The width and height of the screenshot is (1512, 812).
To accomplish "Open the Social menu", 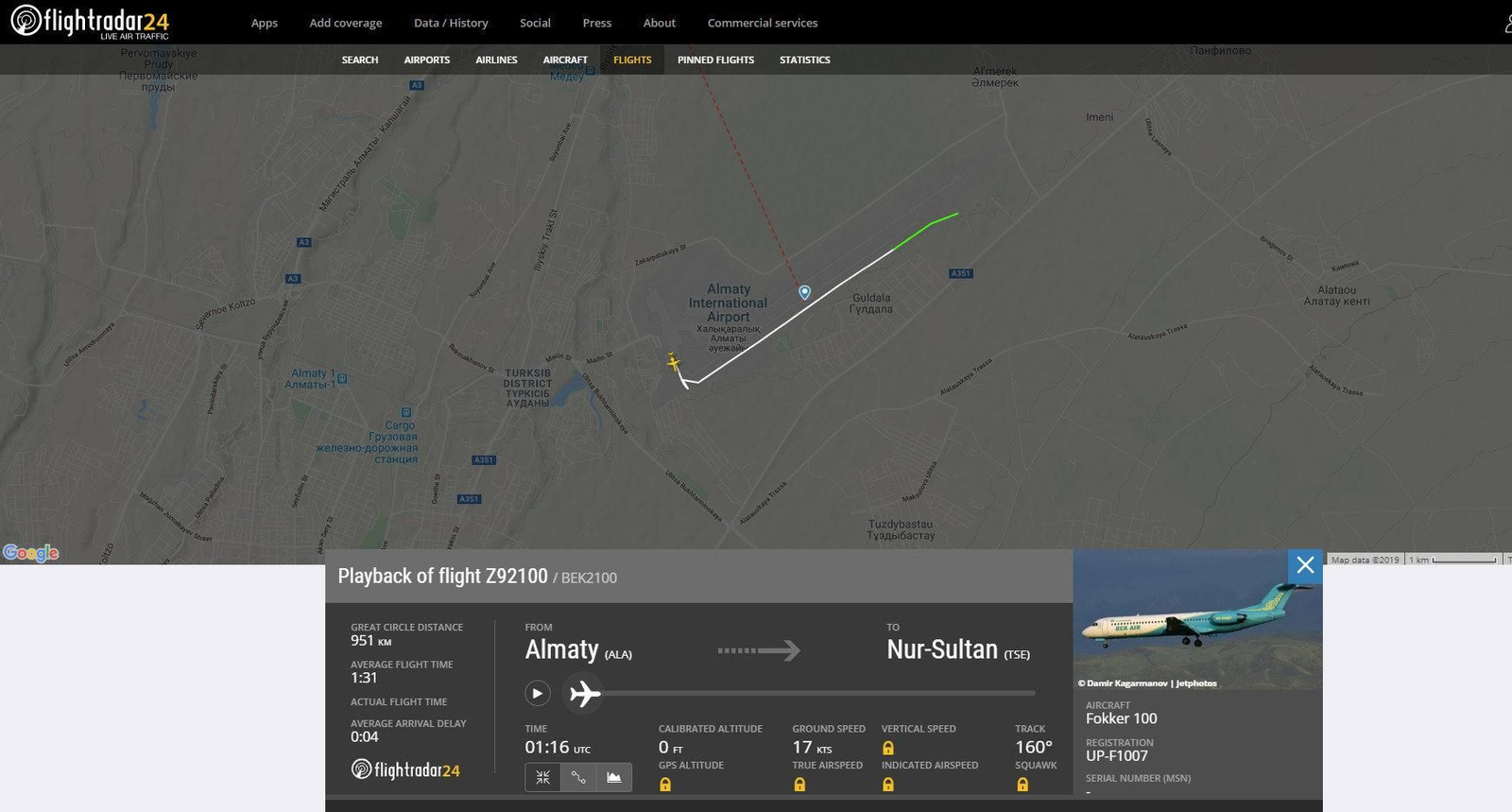I will pyautogui.click(x=535, y=23).
